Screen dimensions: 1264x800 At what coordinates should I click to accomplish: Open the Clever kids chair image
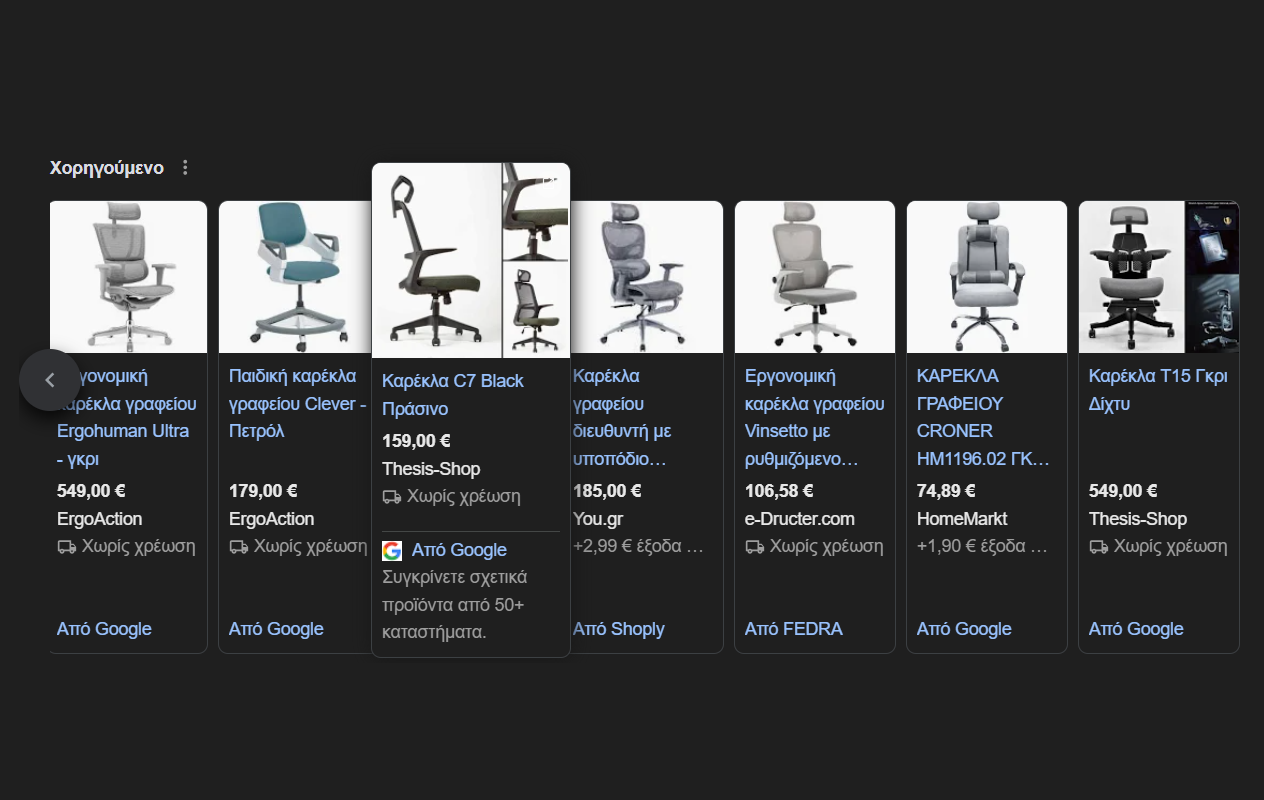point(295,277)
